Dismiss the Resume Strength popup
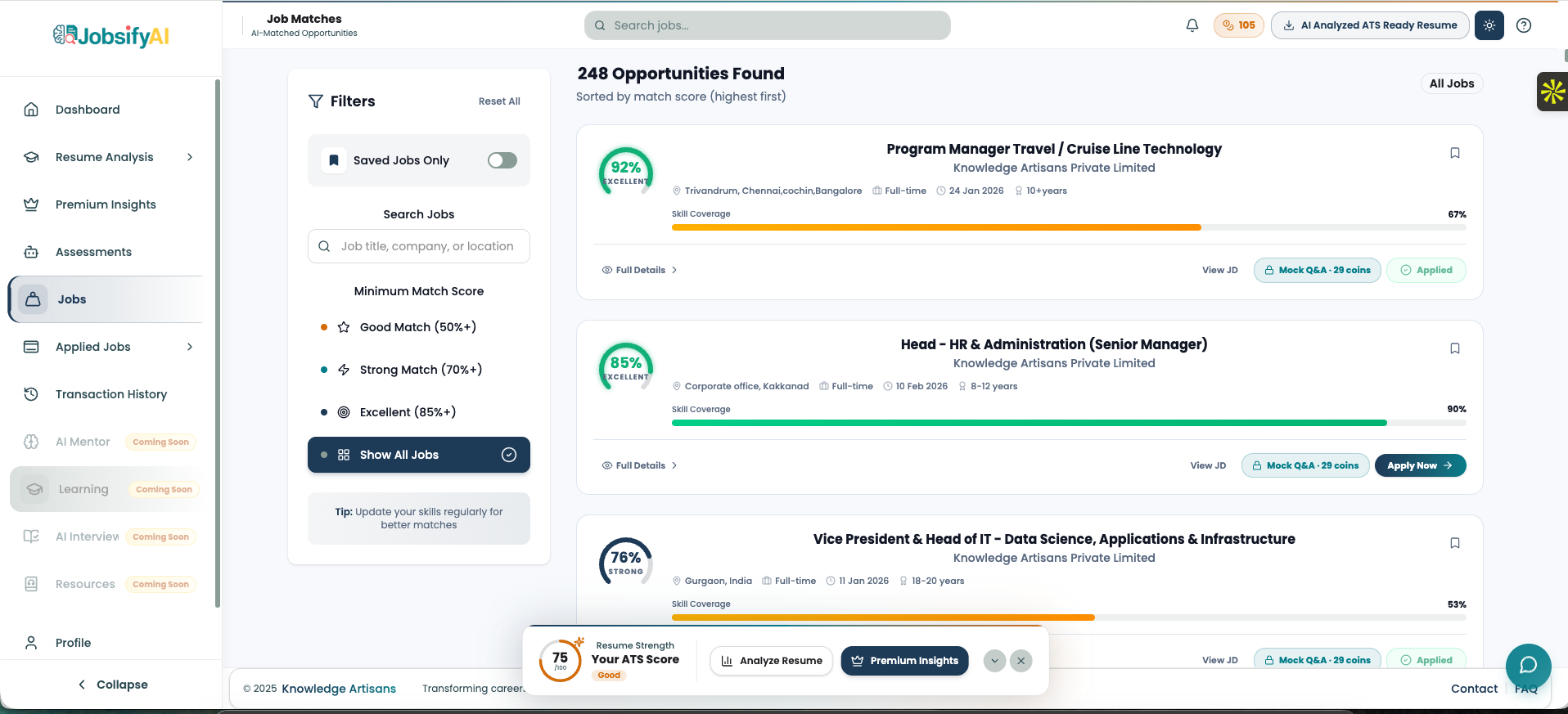The width and height of the screenshot is (1568, 714). pos(1021,661)
